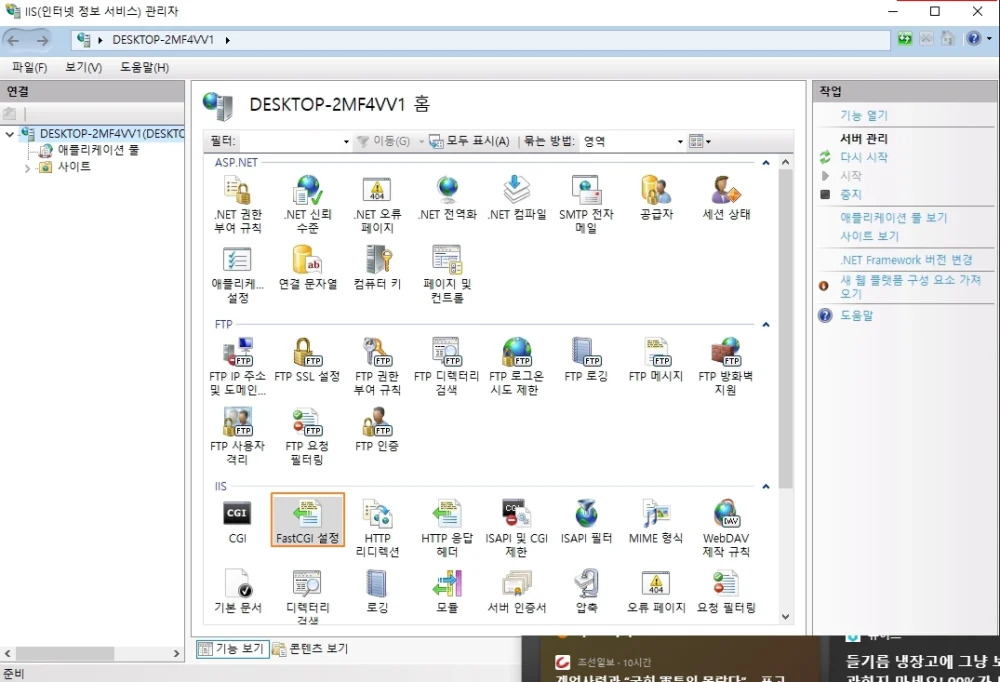Open the FTP 로그온 시도 제한 feature

pyautogui.click(x=516, y=366)
